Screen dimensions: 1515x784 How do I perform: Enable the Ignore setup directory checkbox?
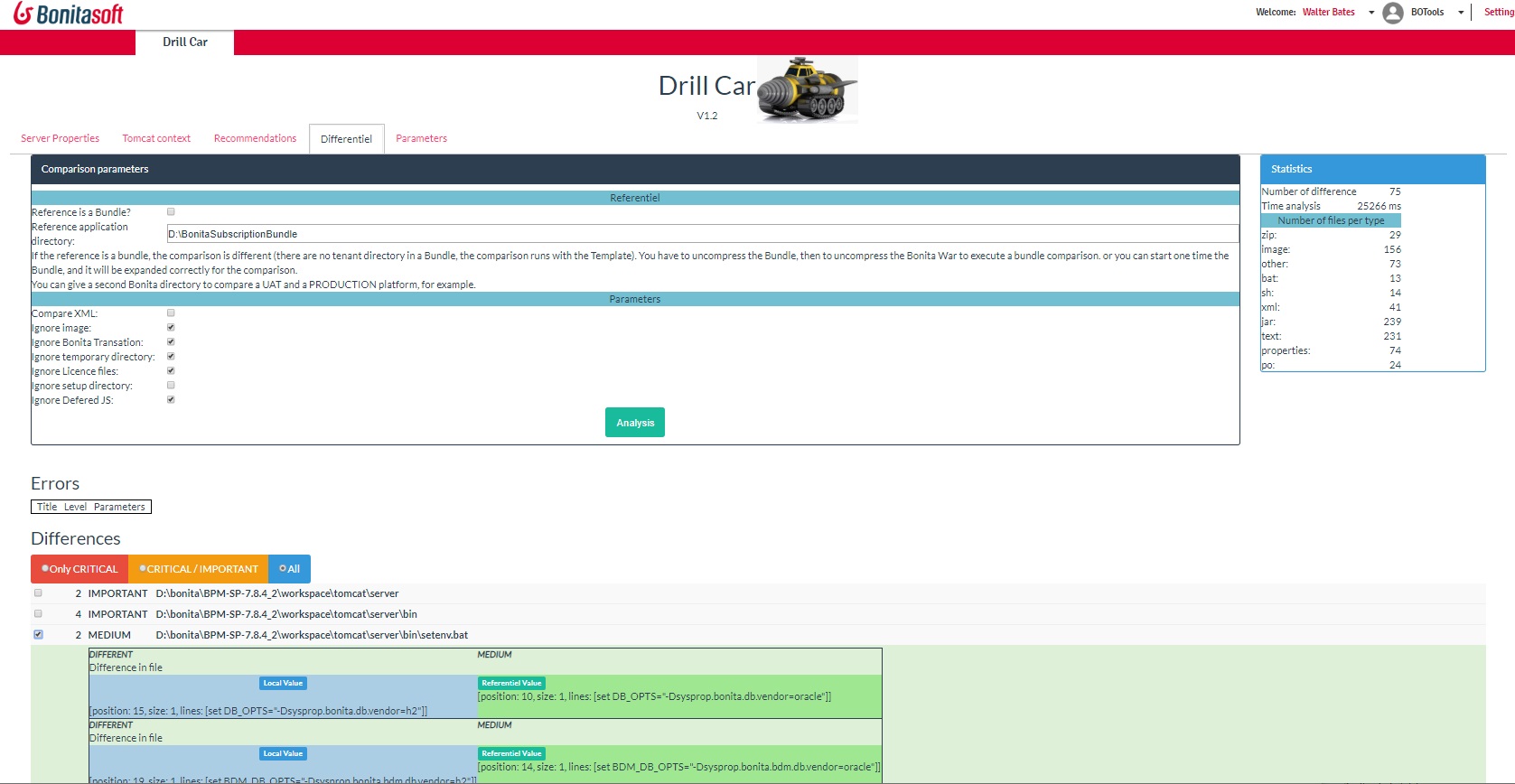coord(171,386)
